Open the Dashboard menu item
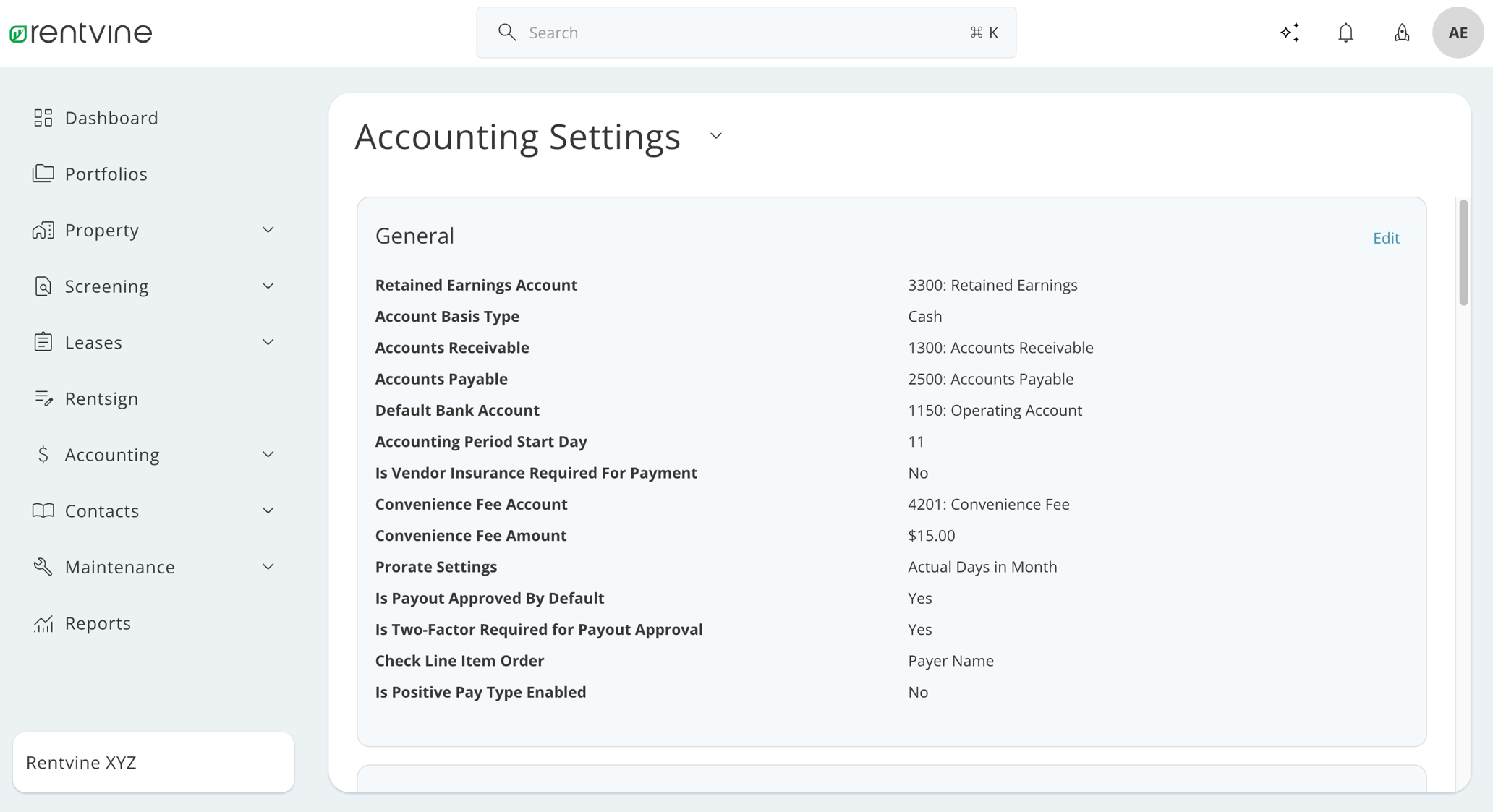 pos(112,117)
